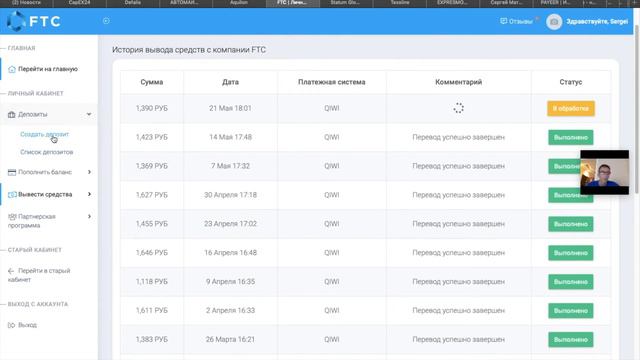The width and height of the screenshot is (640, 360).
Task: Click Выполнено badge for 14 Мая row
Action: click(x=571, y=138)
